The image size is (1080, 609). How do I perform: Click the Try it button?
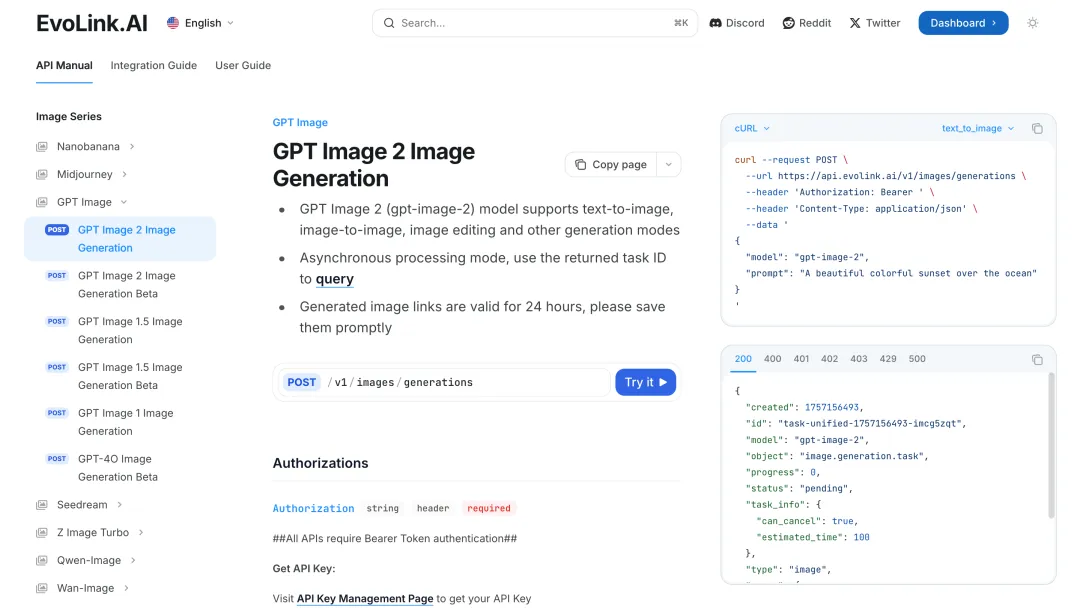(645, 382)
